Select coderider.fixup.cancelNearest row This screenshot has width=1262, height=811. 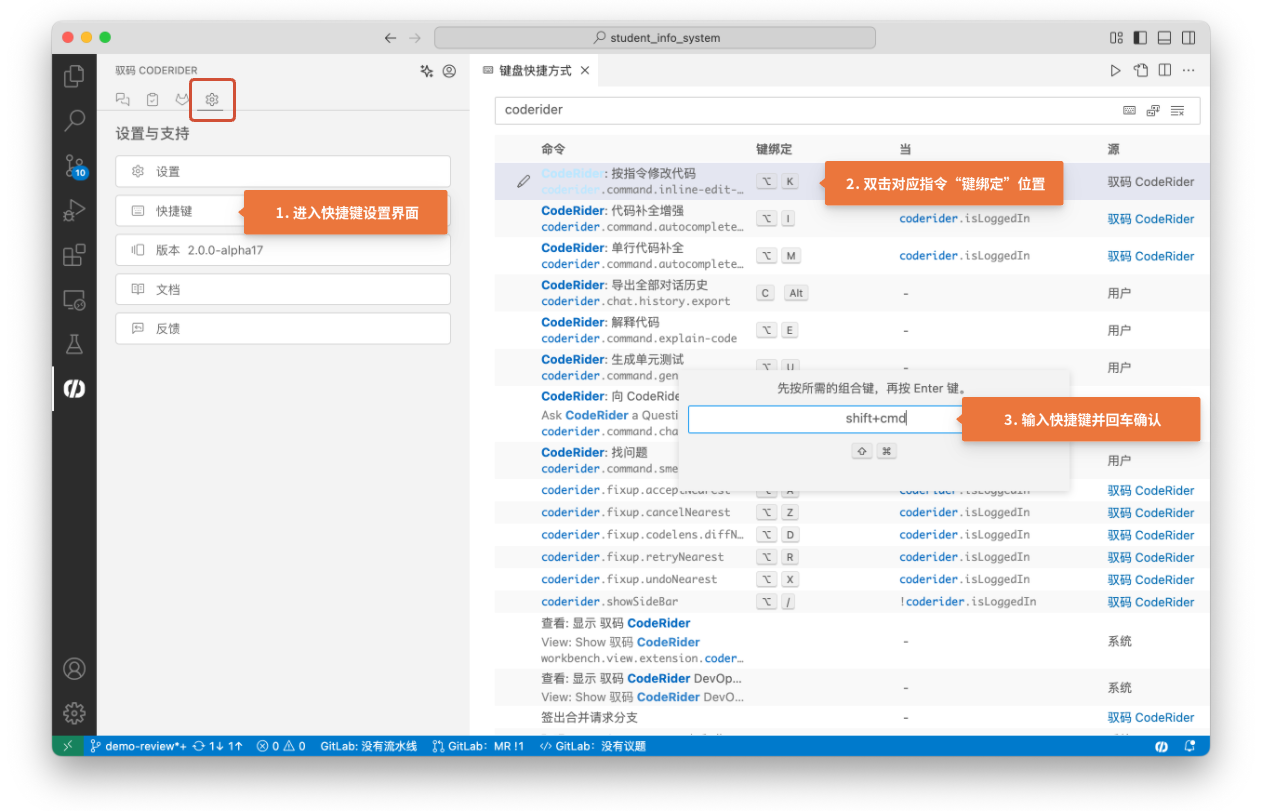[x=852, y=512]
